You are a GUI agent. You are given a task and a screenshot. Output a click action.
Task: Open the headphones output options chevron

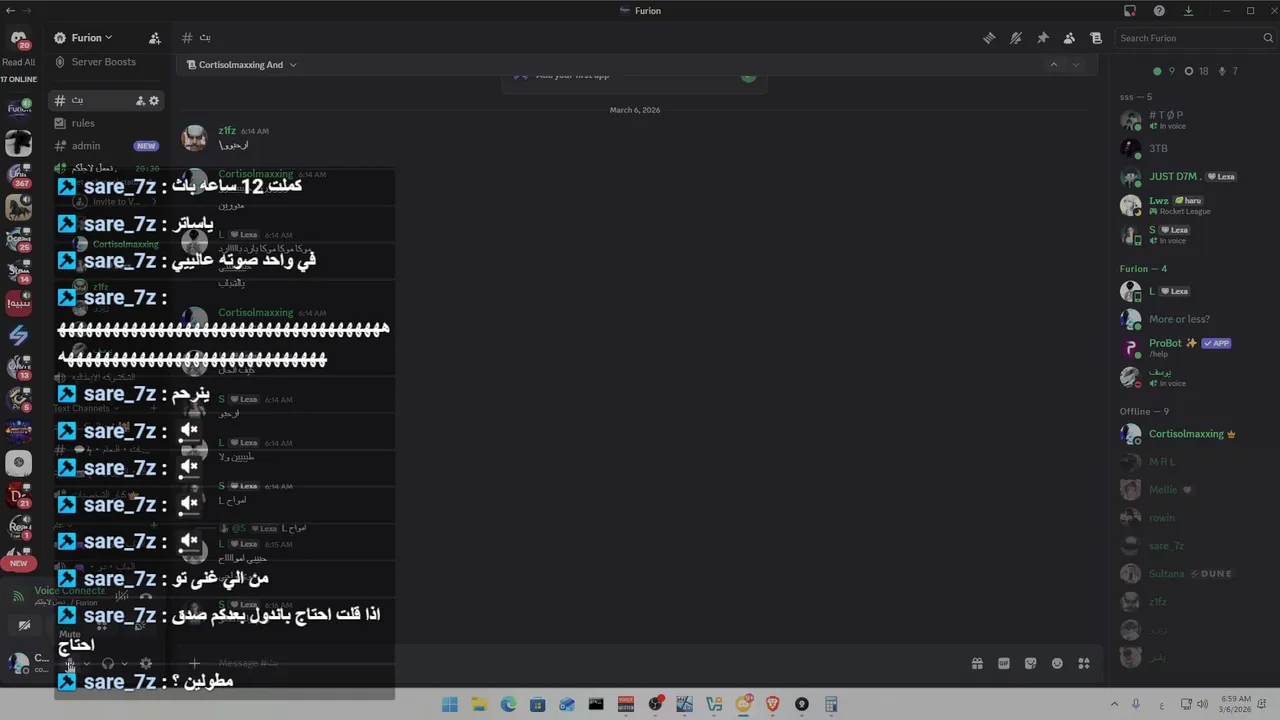125,663
